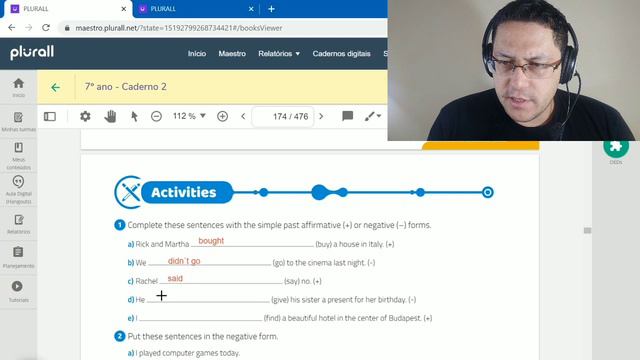The height and width of the screenshot is (360, 640).
Task: Select the hand pan tool
Action: [110, 116]
